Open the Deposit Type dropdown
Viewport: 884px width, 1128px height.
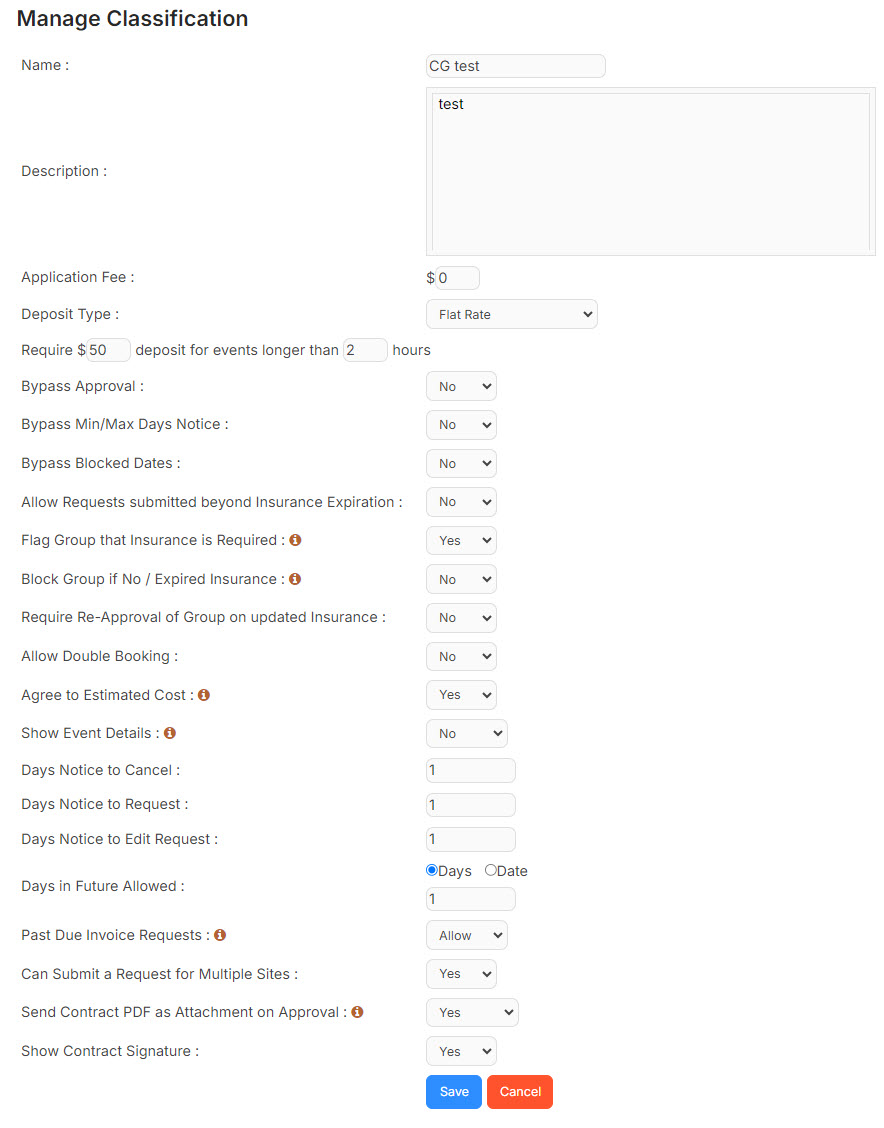pos(511,314)
